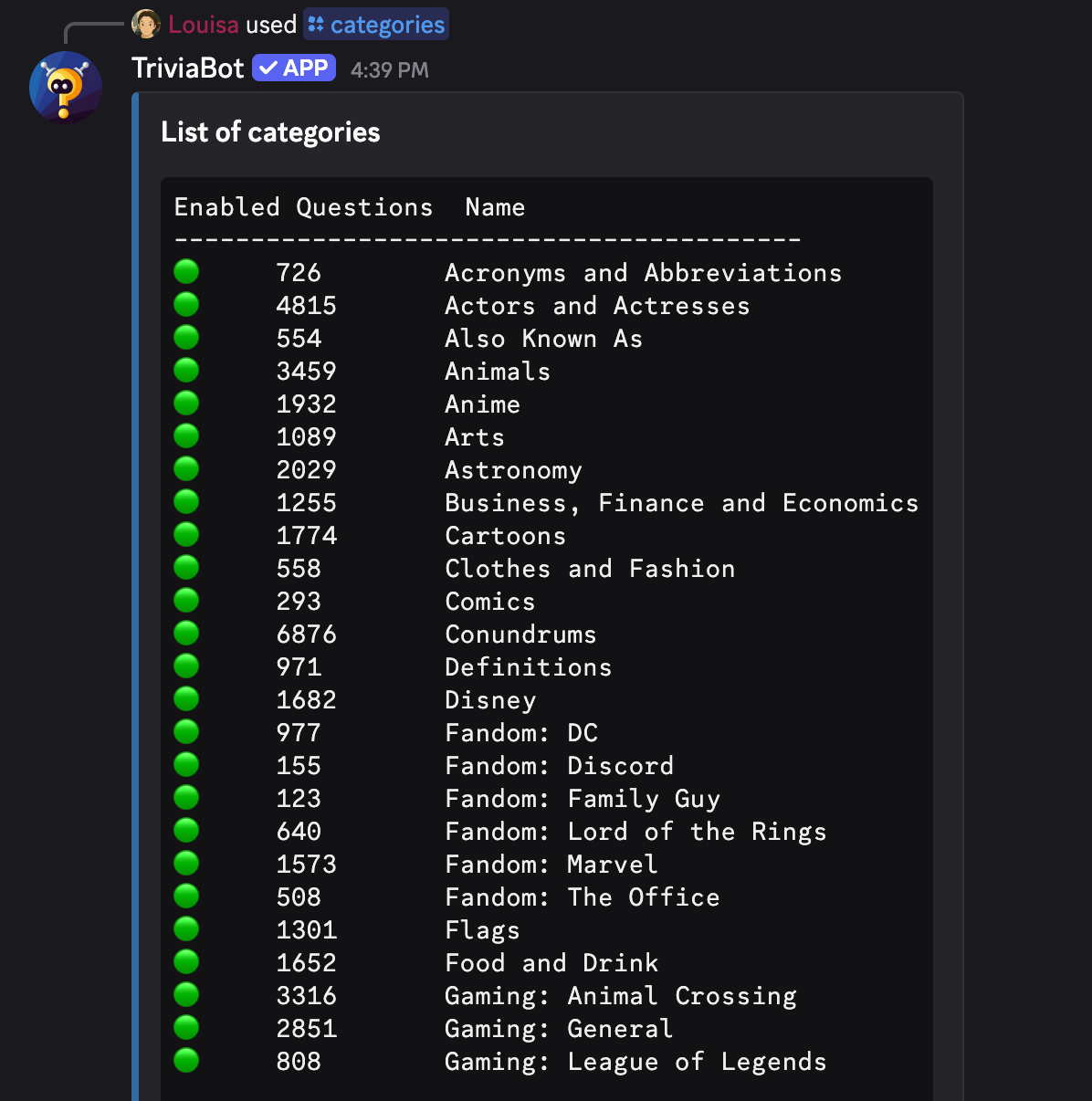Click the 6876 question count number
Image resolution: width=1092 pixels, height=1101 pixels.
306,634
